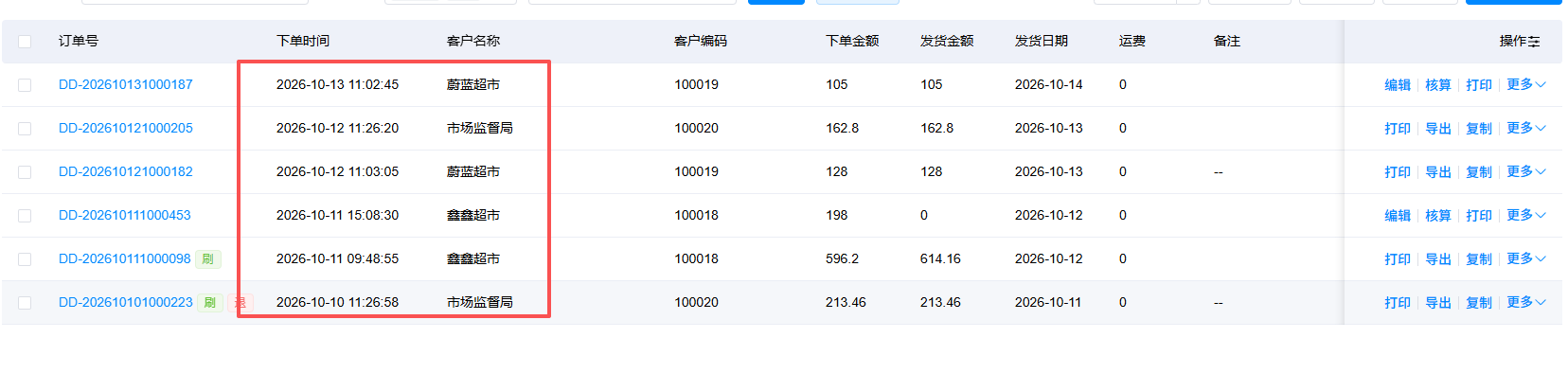Select checkbox for order DD-202610121000205

click(25, 129)
